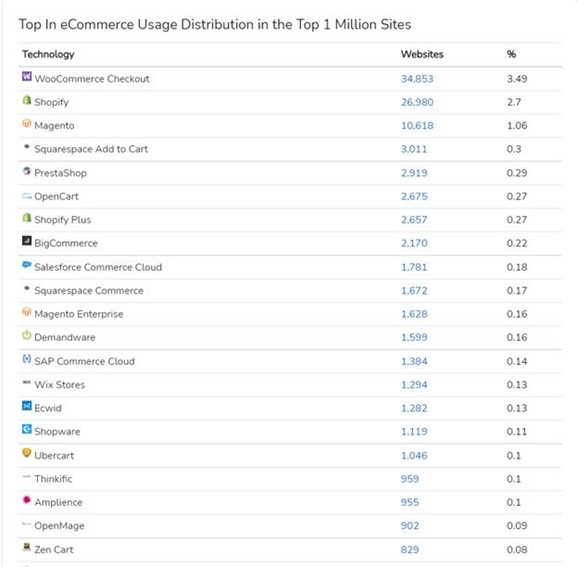Viewport: 578px width, 567px height.
Task: Click the Thinkific icon
Action: tap(27, 477)
